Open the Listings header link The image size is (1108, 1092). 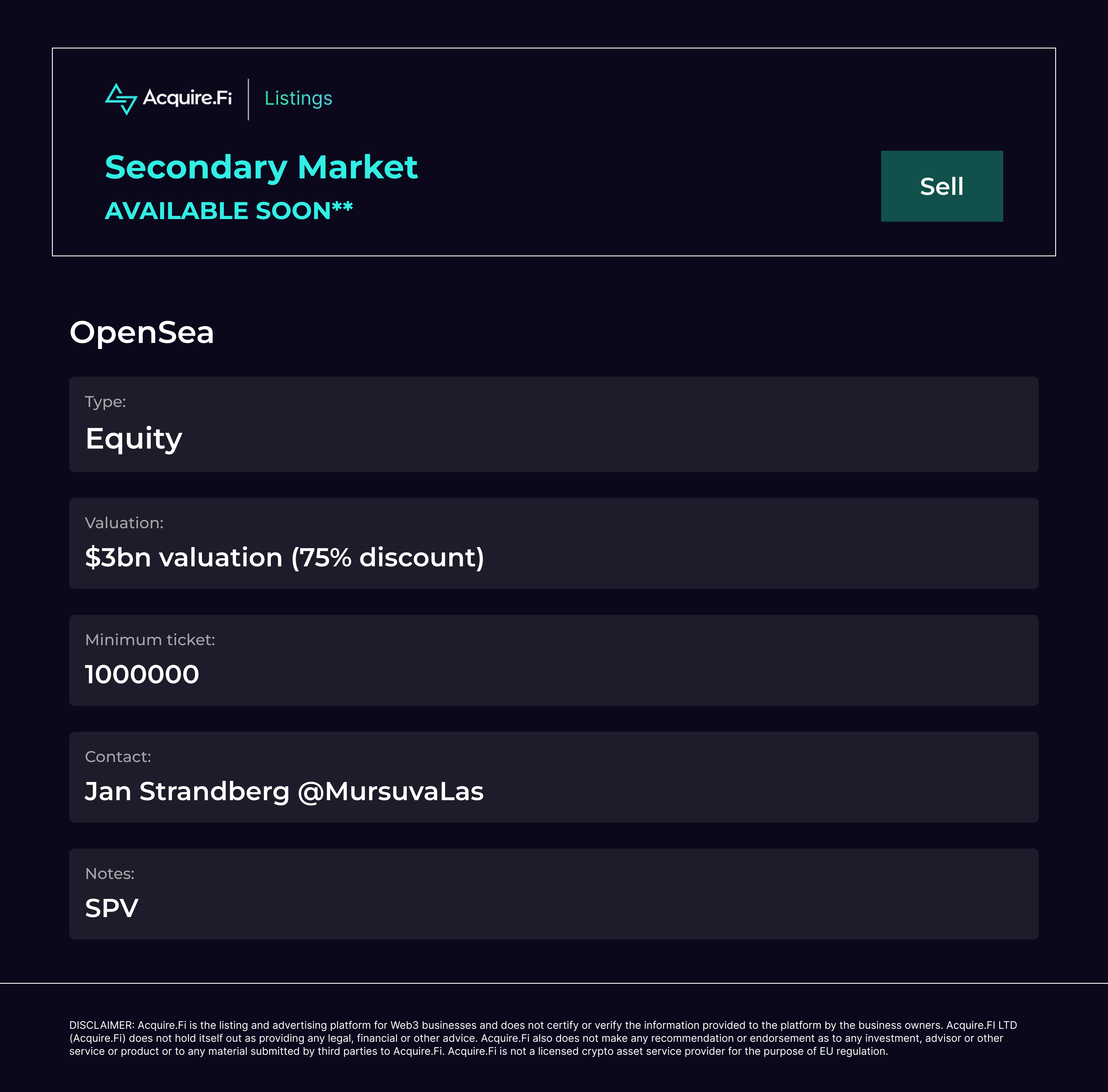coord(298,98)
